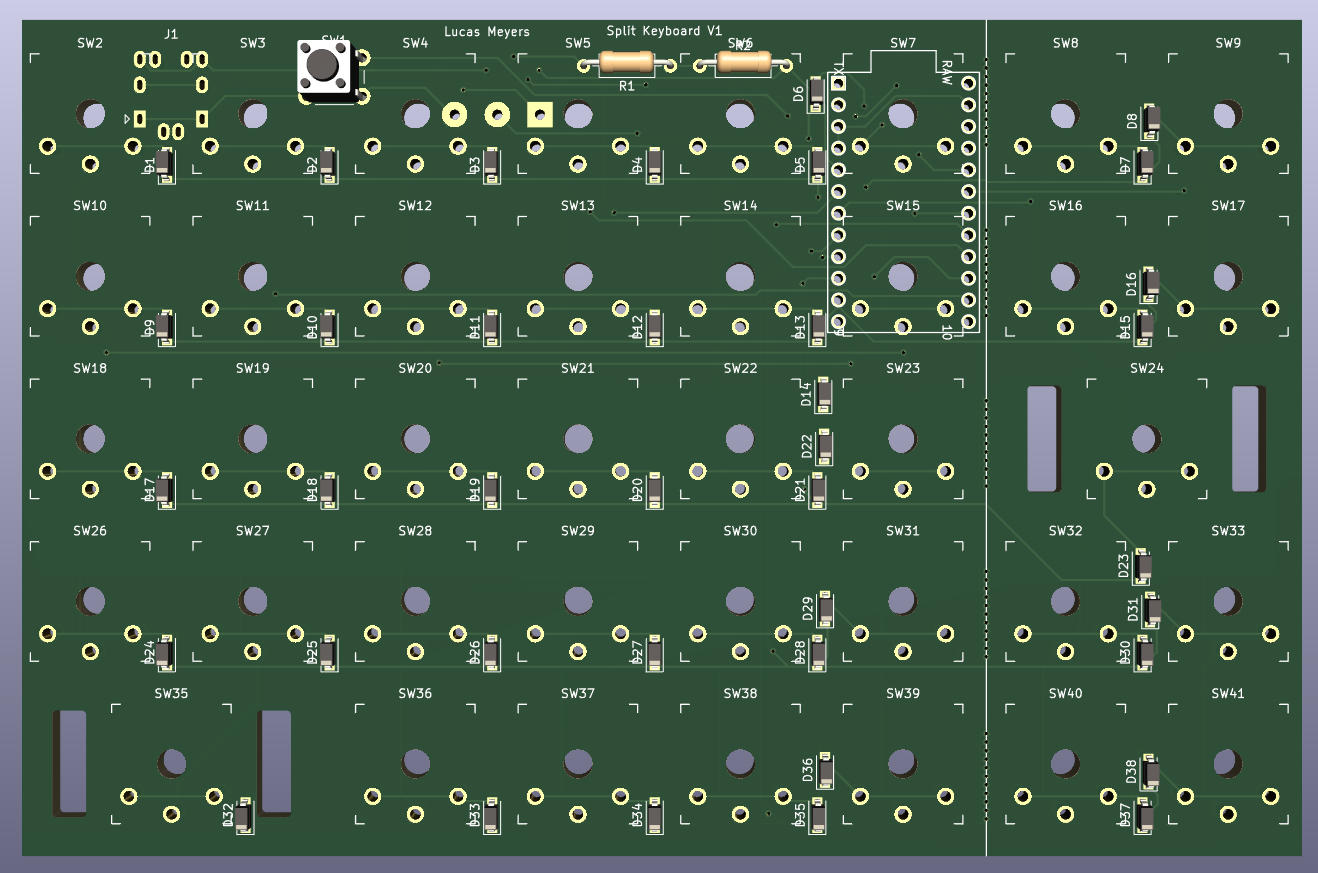This screenshot has height=873, width=1318.
Task: Click the Lucas Meyers silkscreen text
Action: (487, 31)
